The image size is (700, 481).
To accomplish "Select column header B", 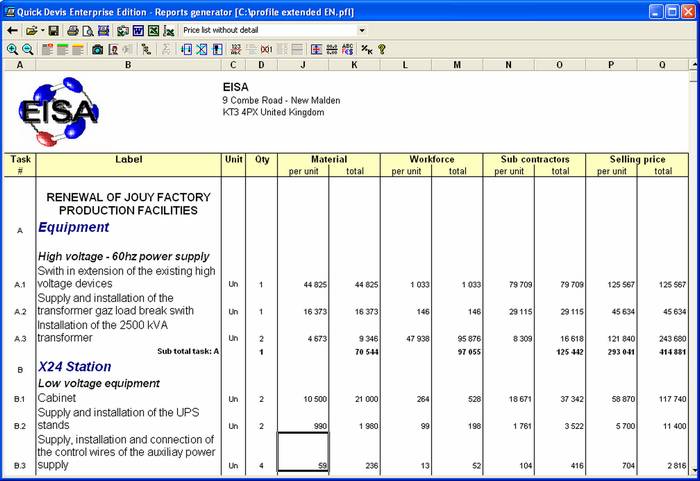I will tap(128, 65).
